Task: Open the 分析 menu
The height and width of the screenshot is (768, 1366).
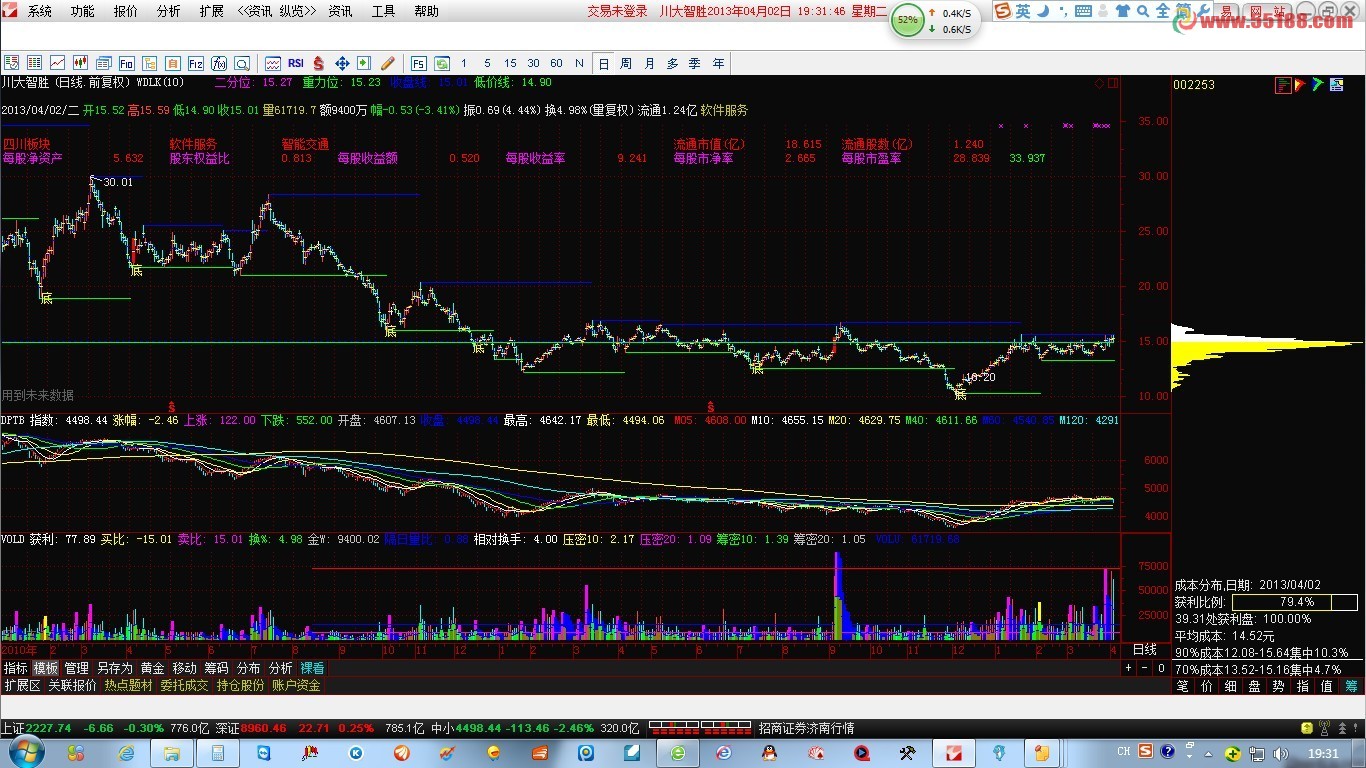Action: click(169, 11)
